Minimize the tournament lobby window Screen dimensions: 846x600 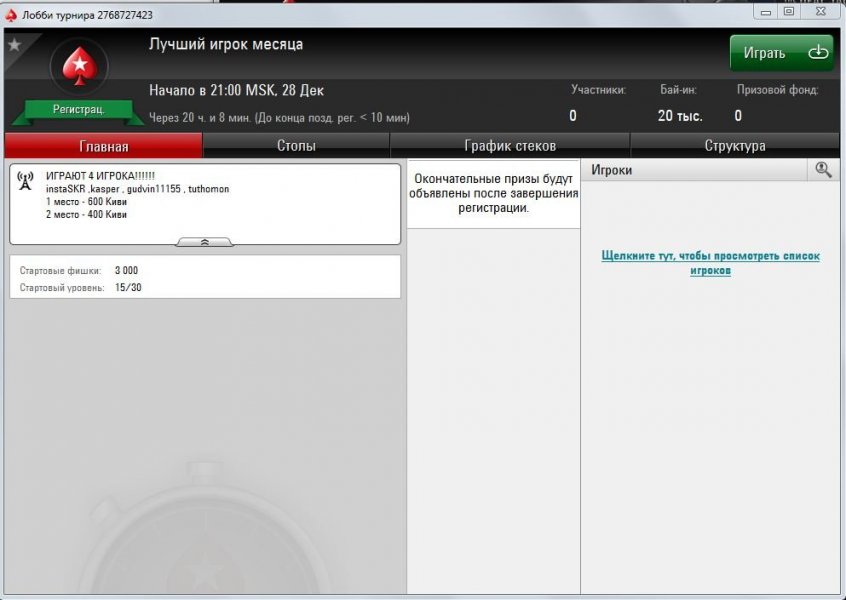tap(765, 11)
